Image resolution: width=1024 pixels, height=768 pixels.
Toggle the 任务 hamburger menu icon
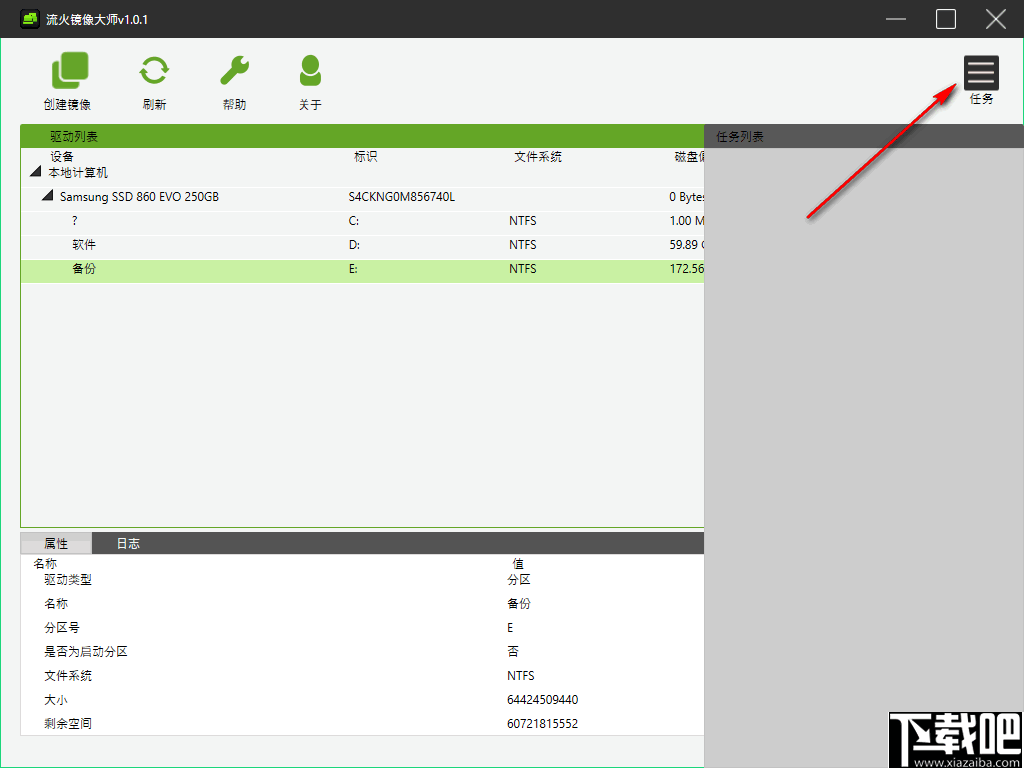click(x=981, y=72)
